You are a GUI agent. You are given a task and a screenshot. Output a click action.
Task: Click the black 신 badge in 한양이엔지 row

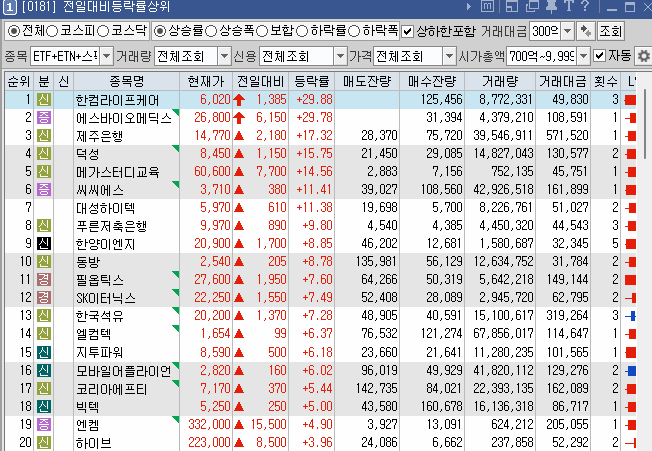pyautogui.click(x=44, y=244)
